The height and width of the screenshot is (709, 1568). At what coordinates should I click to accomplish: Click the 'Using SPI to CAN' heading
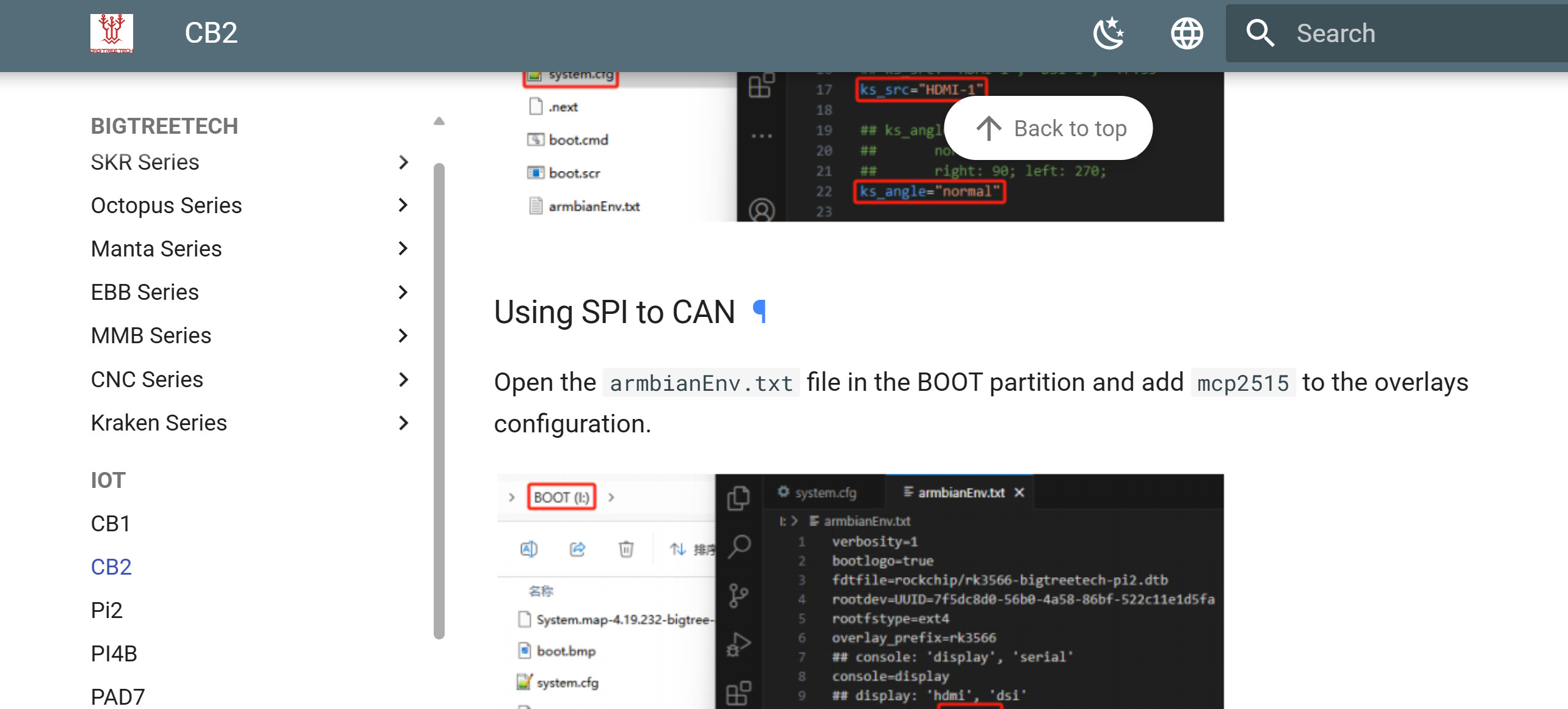614,311
